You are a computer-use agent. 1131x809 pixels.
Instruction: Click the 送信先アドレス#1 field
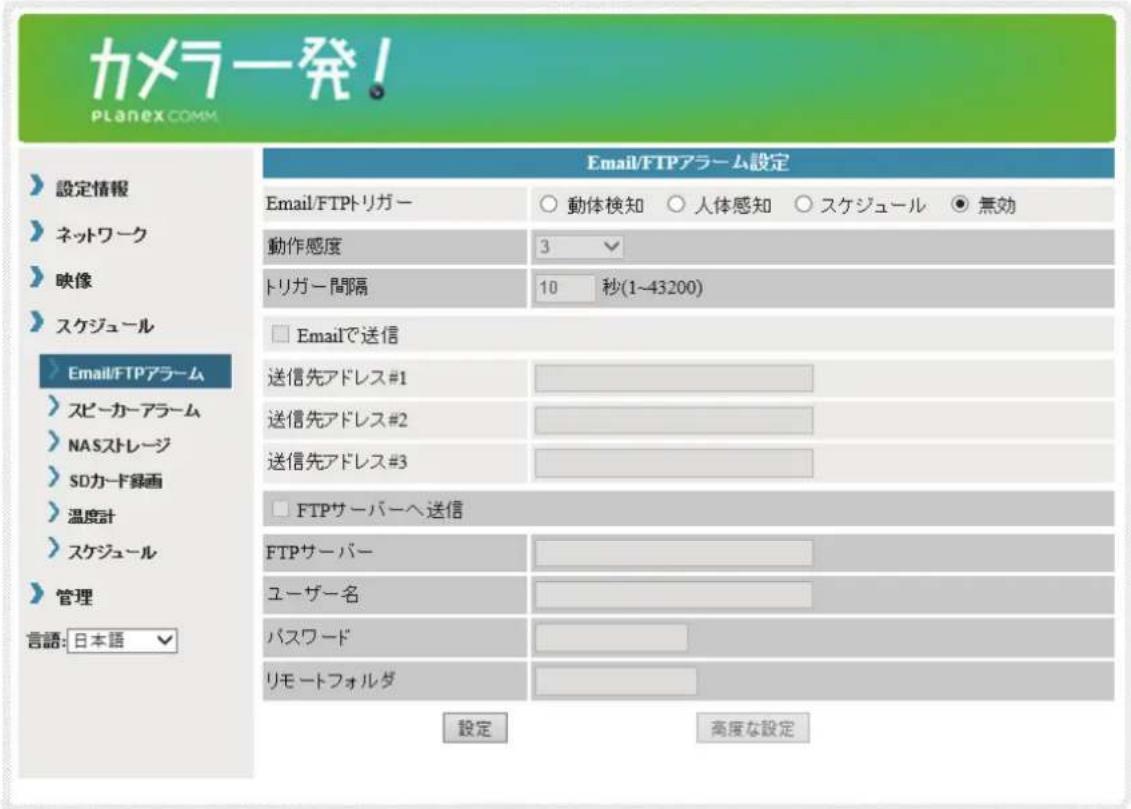pyautogui.click(x=674, y=378)
